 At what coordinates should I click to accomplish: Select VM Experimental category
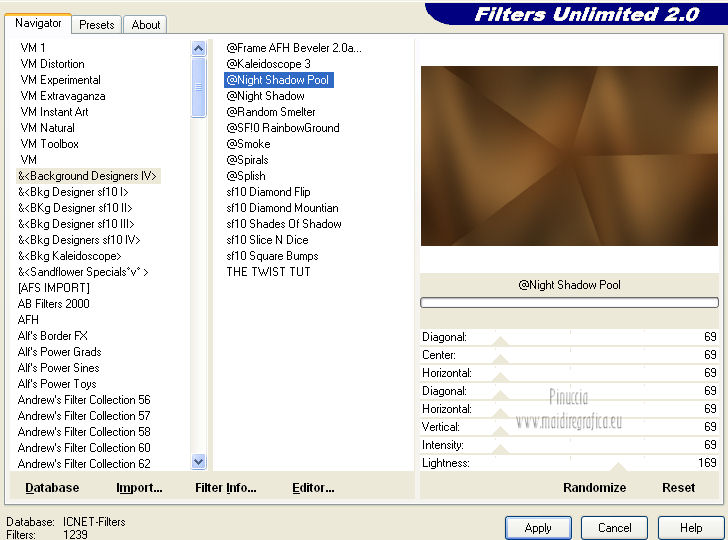click(60, 80)
